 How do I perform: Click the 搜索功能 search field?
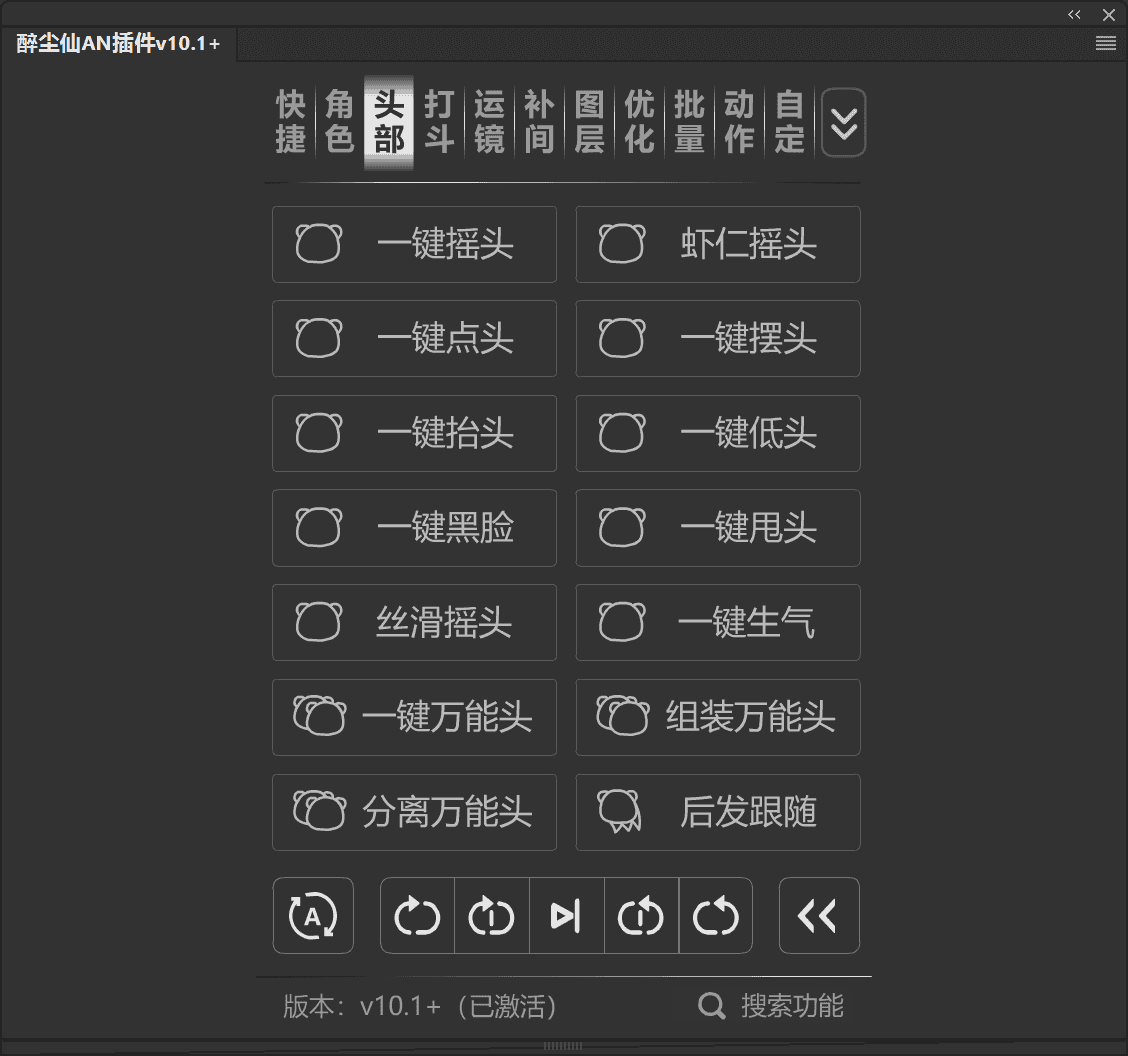click(790, 1007)
